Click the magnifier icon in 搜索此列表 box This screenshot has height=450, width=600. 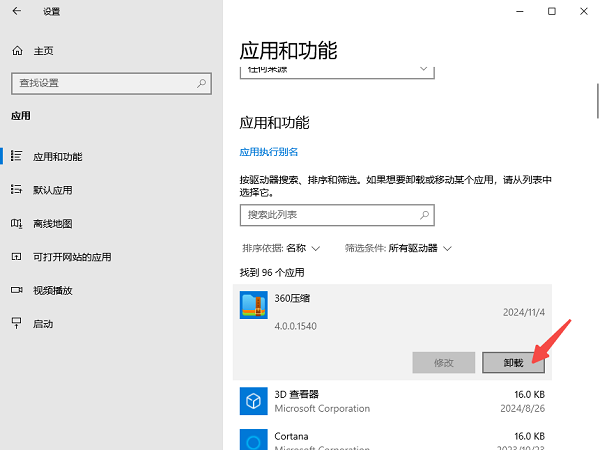424,215
